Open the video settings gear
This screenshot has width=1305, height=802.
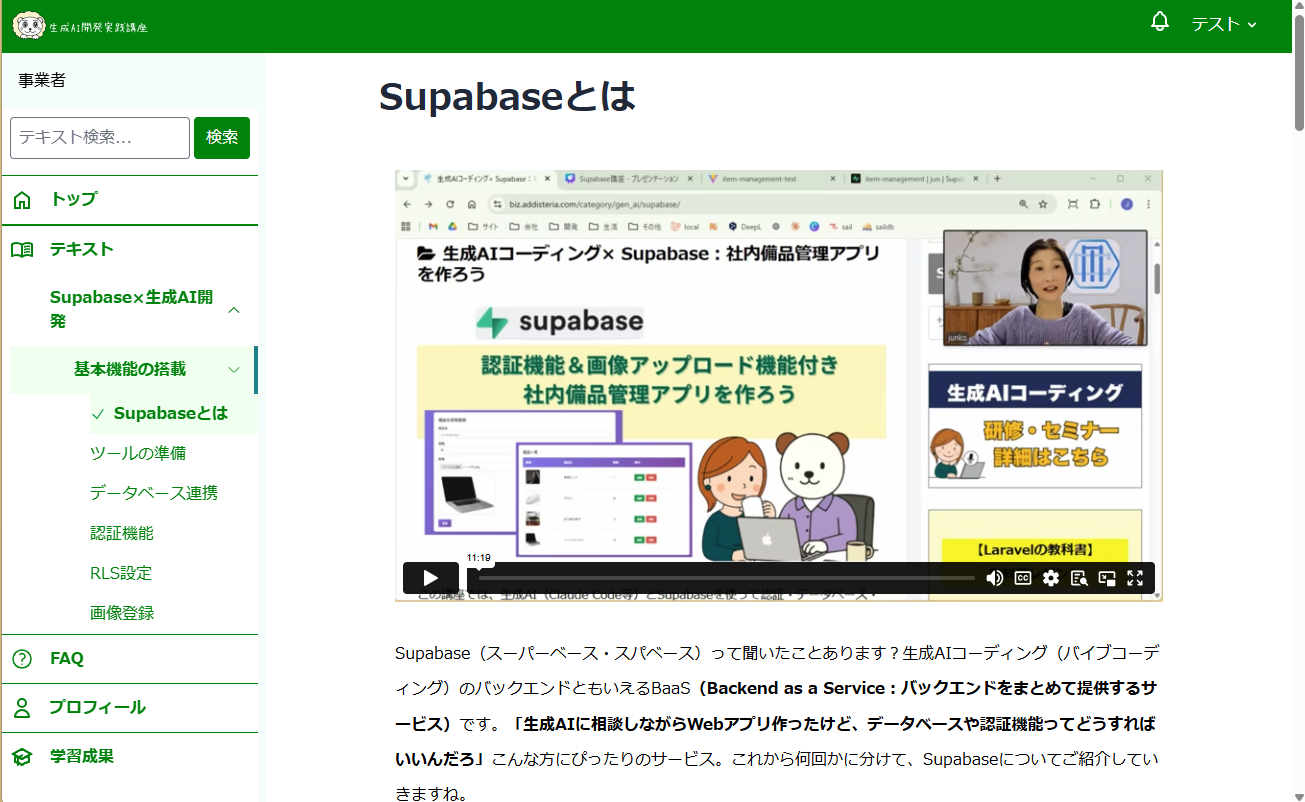[1050, 578]
